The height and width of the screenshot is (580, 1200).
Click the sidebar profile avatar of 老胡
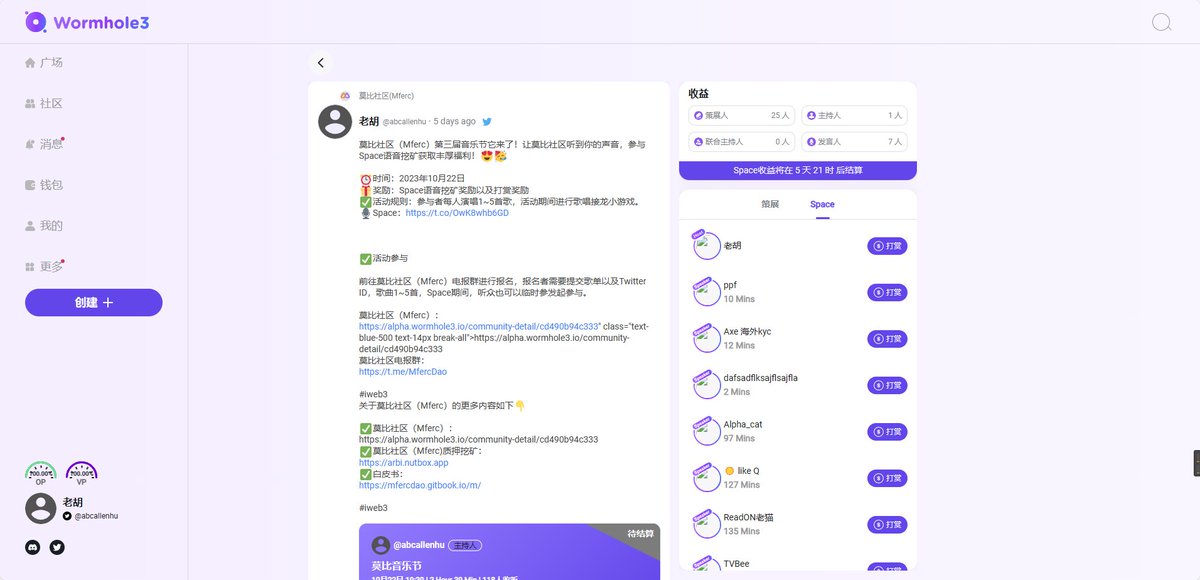tap(41, 508)
